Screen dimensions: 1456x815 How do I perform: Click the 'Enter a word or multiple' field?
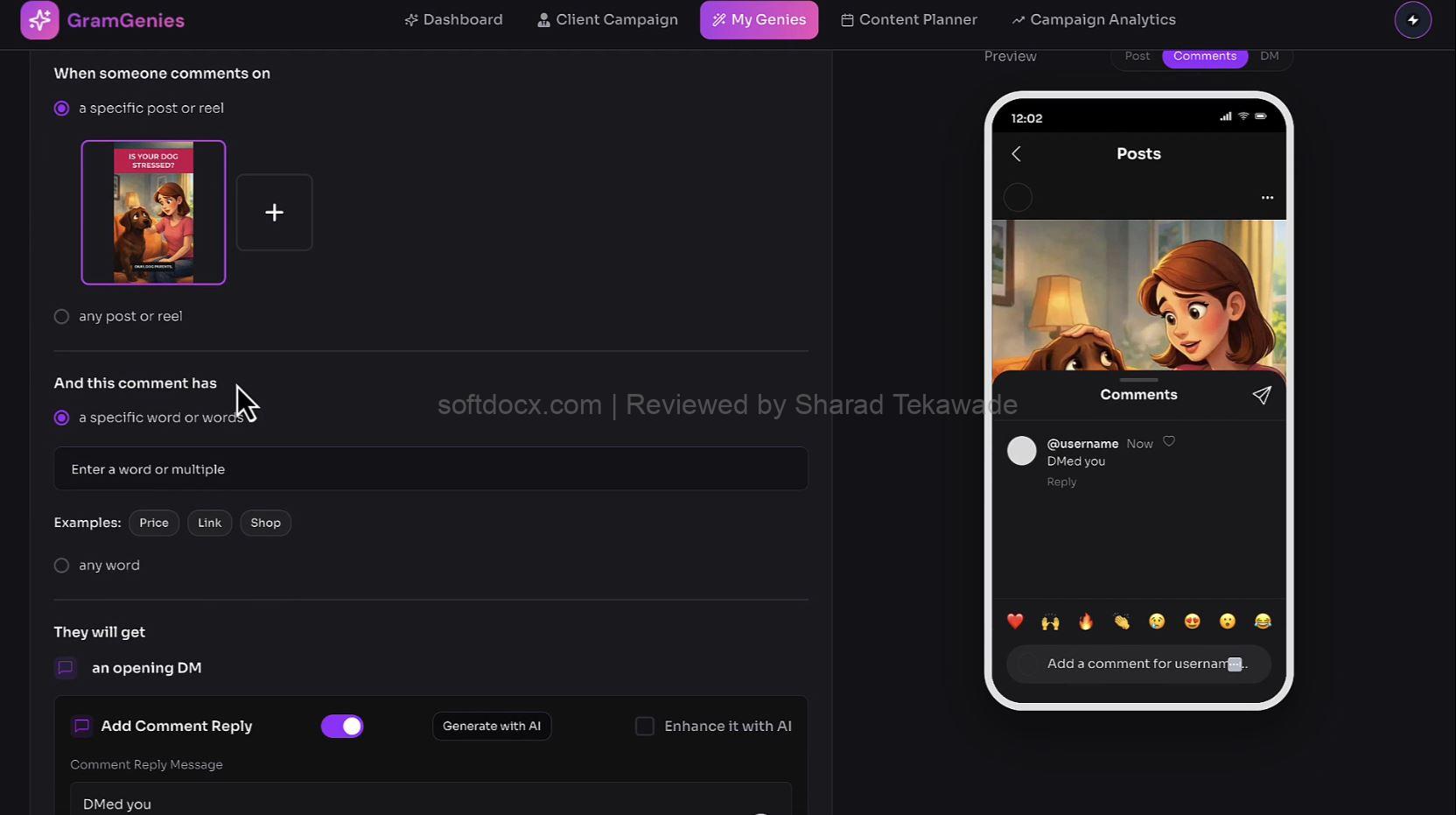tap(430, 469)
